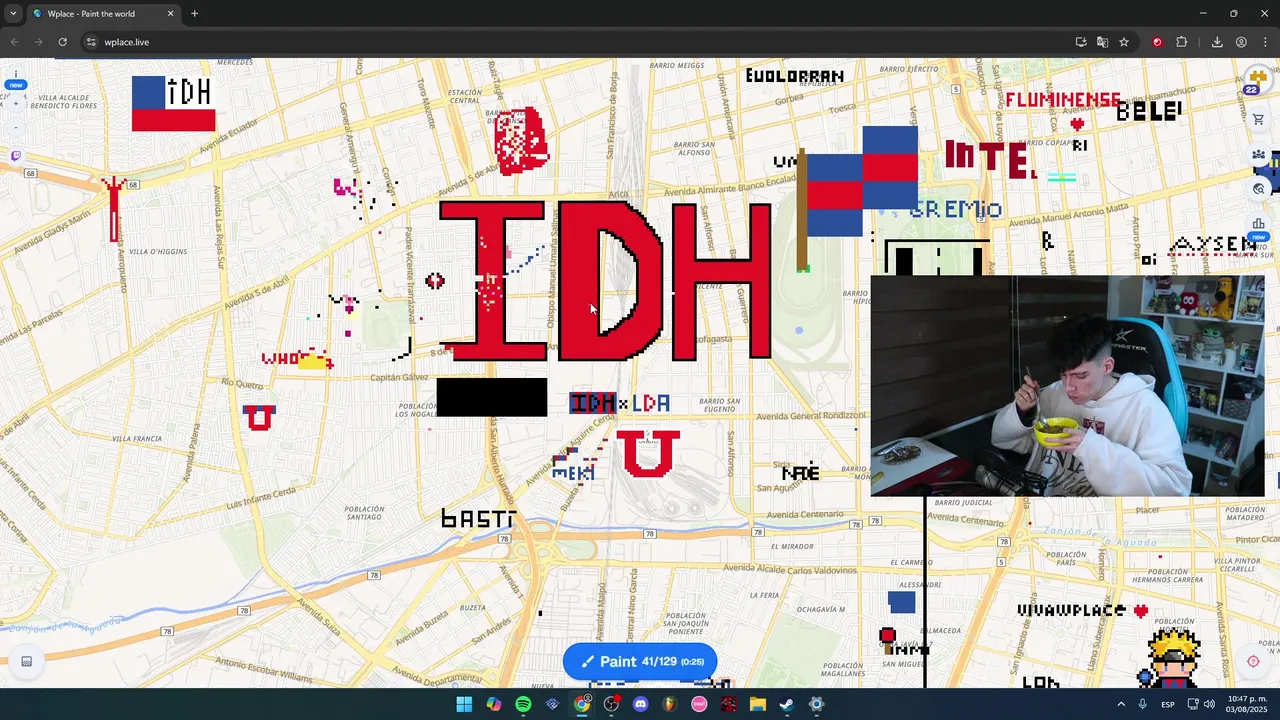Open the pink osu! taskbar icon
This screenshot has width=1280, height=720.
[x=699, y=704]
